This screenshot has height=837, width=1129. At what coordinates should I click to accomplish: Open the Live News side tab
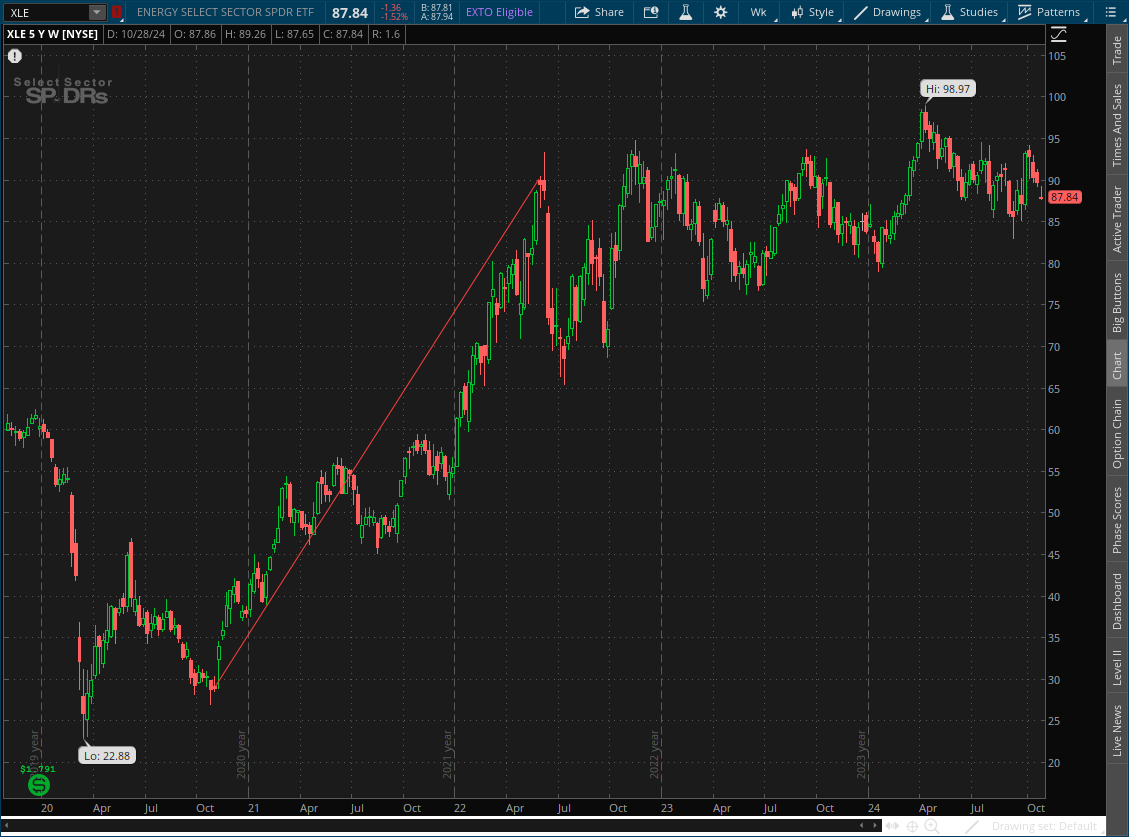pyautogui.click(x=1117, y=730)
